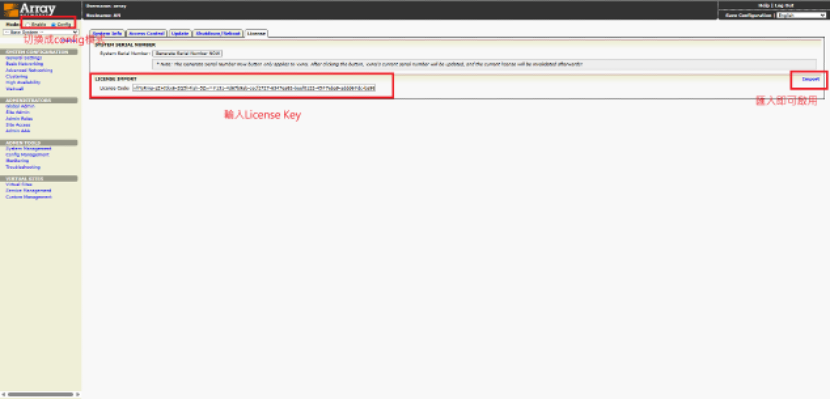Click the Array Networks logo

pyautogui.click(x=30, y=10)
